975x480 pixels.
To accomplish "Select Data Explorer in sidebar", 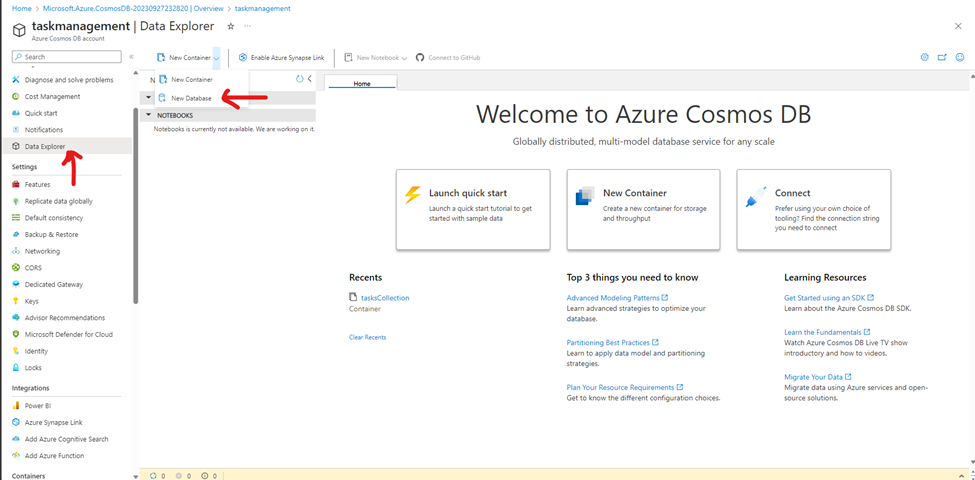I will [45, 146].
